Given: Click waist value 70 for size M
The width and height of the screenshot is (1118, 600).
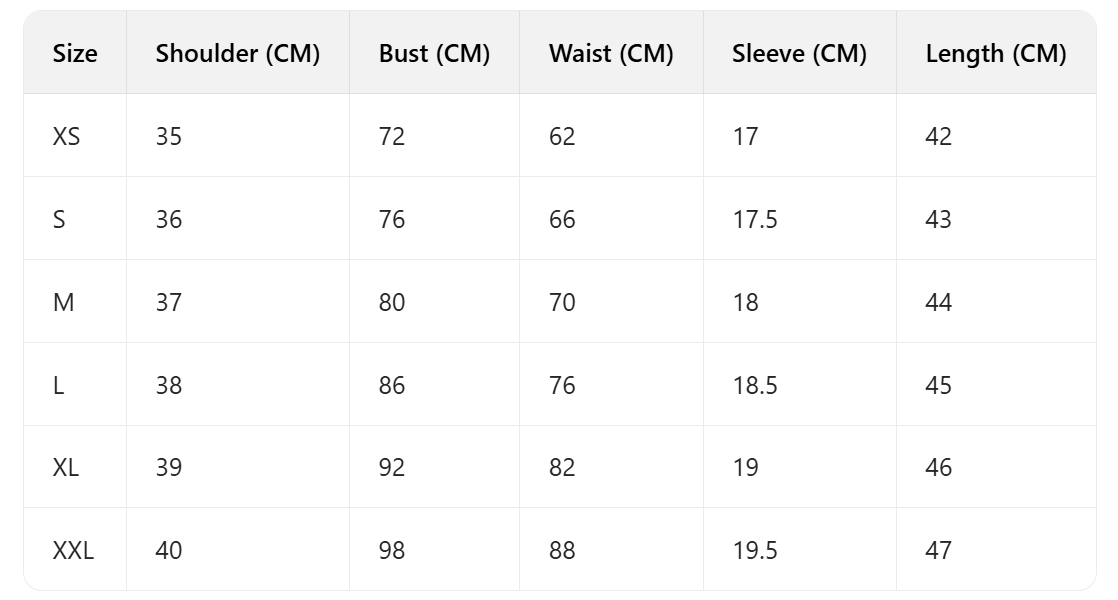Looking at the screenshot, I should click(x=562, y=302).
